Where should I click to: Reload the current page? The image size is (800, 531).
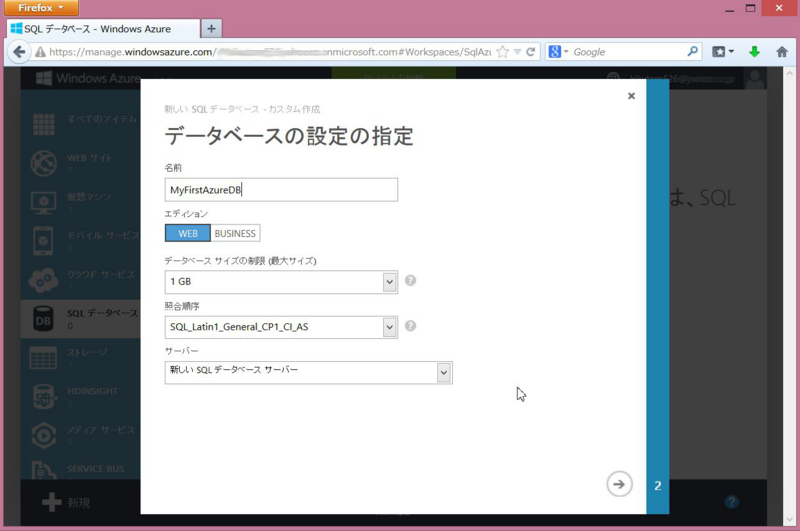click(531, 52)
